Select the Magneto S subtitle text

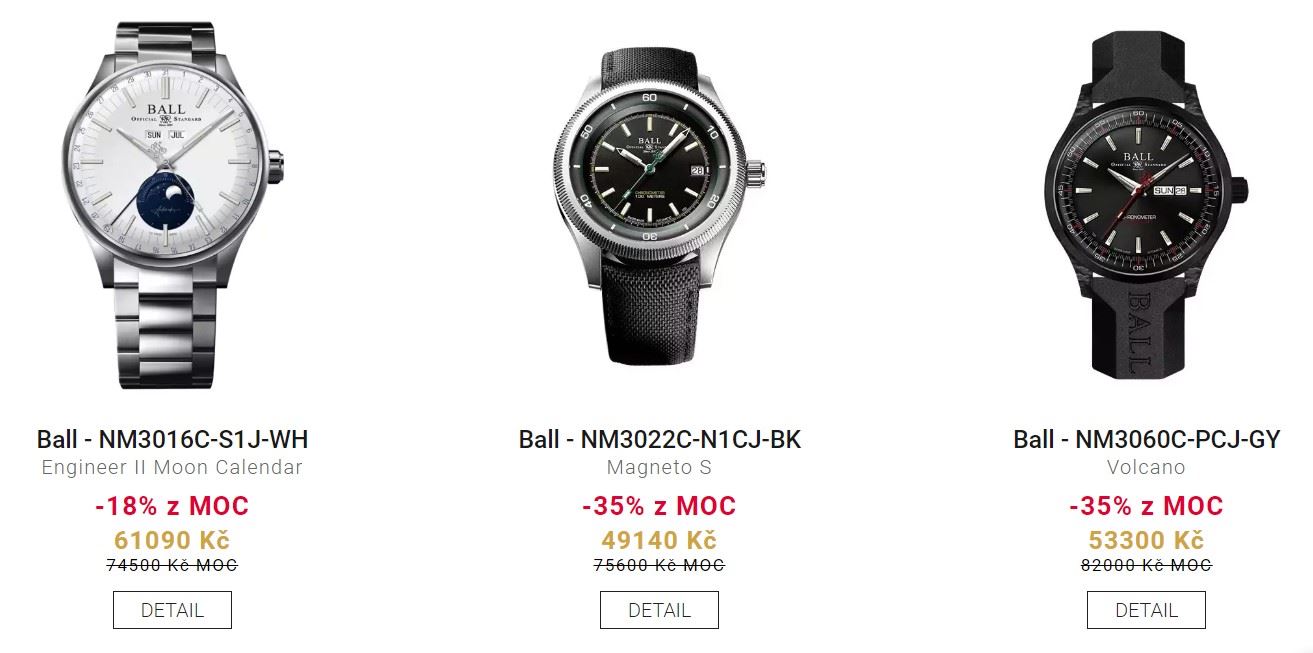(659, 467)
